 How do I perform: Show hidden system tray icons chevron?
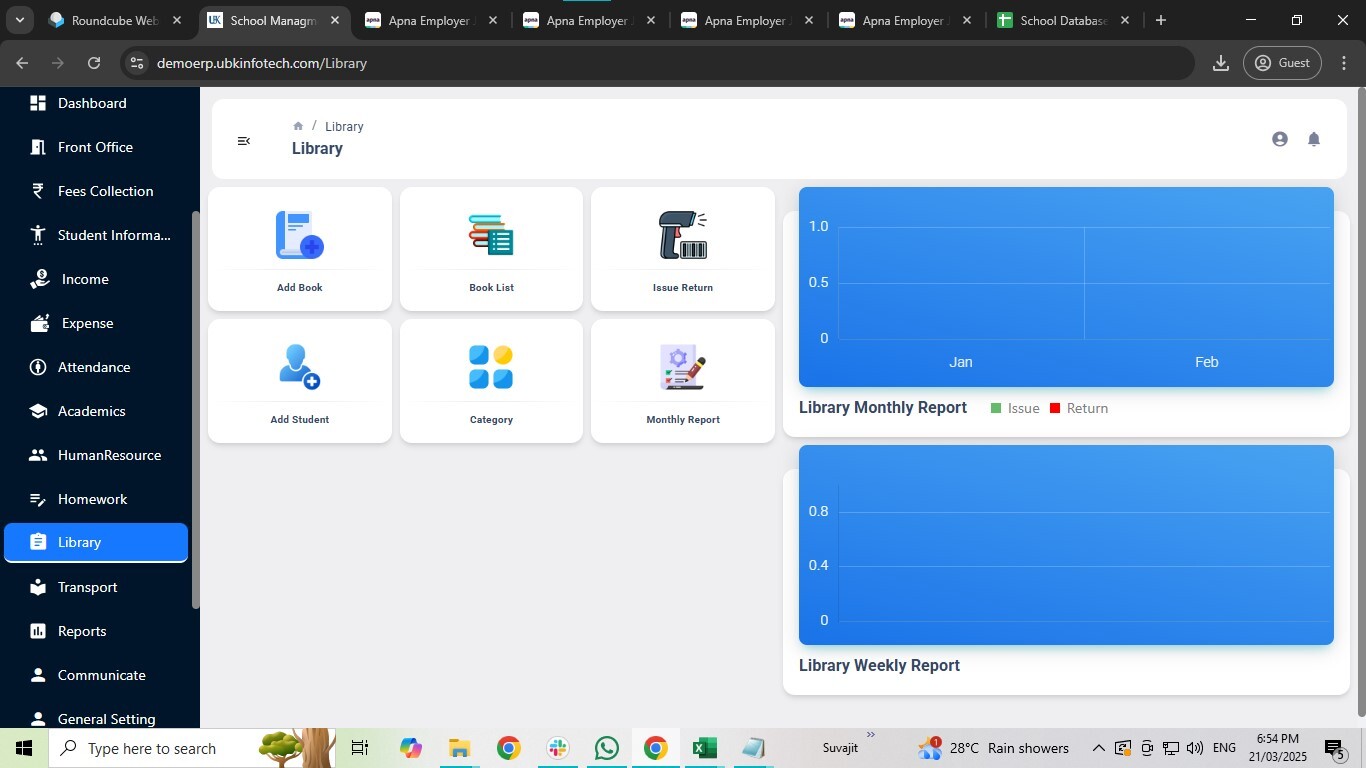(x=1098, y=748)
